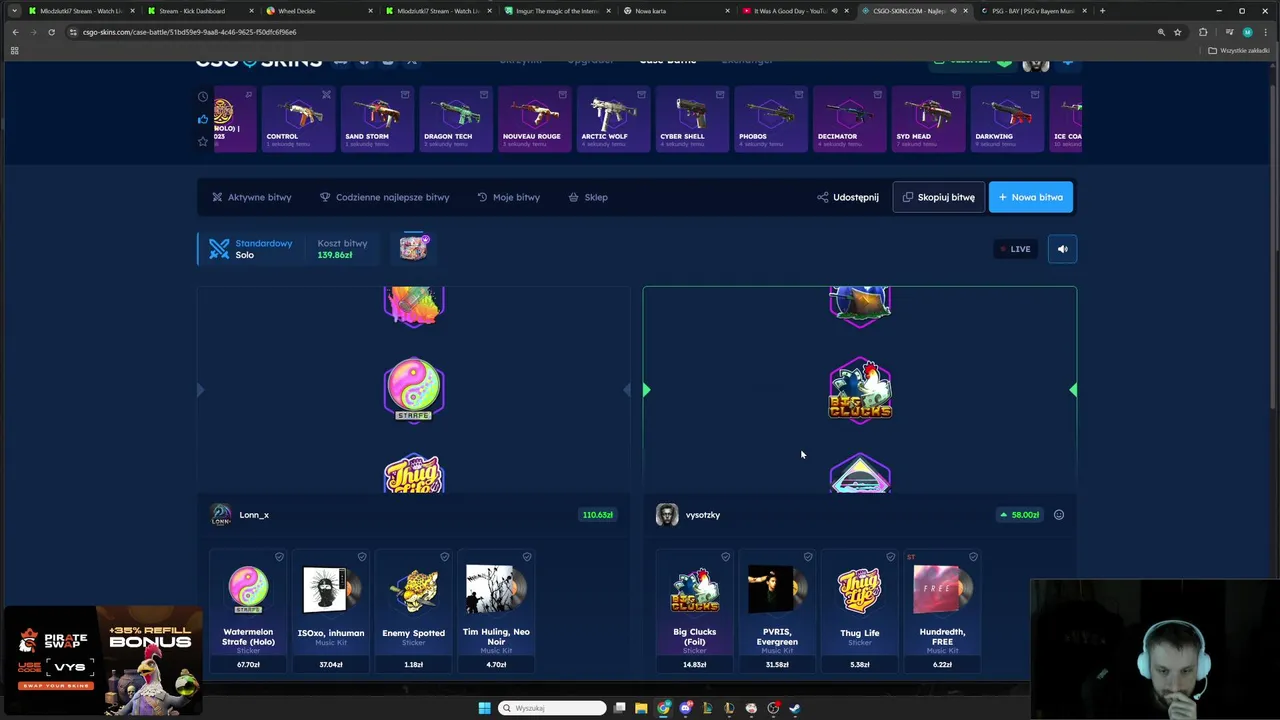
Task: Click shield check icon on Tim Huling card
Action: [527, 557]
